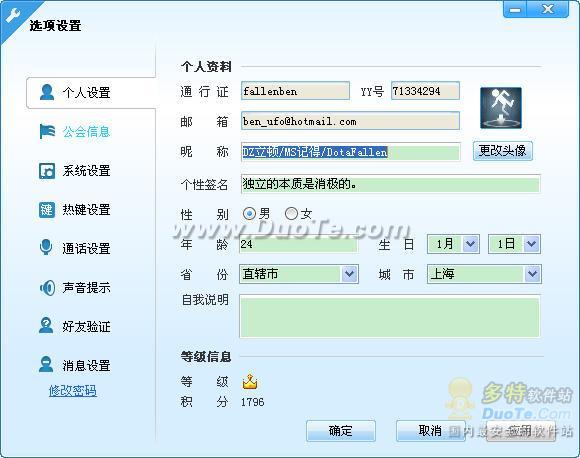This screenshot has height=458, width=580.
Task: Click the 更改头像 button
Action: point(503,151)
